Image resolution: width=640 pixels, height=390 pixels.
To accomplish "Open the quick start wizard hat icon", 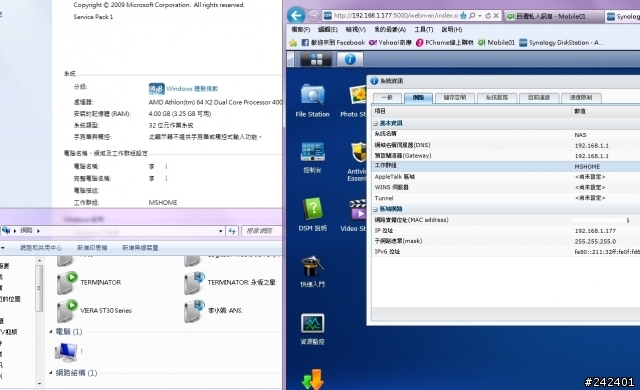I will pos(312,266).
